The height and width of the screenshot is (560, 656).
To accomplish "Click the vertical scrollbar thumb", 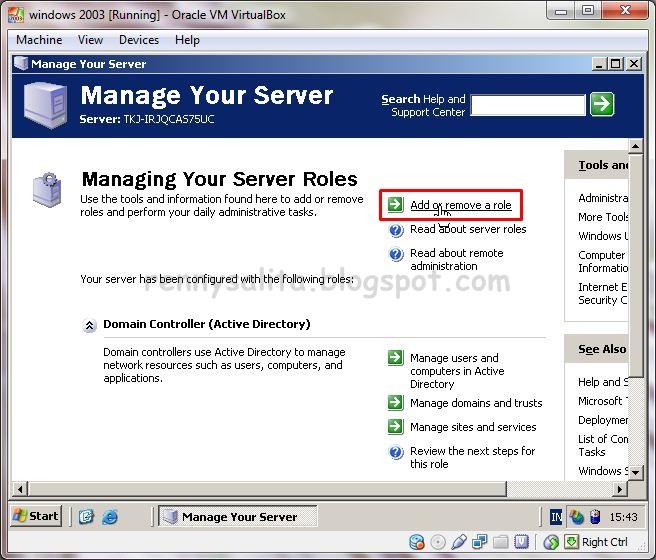I will pos(636,266).
